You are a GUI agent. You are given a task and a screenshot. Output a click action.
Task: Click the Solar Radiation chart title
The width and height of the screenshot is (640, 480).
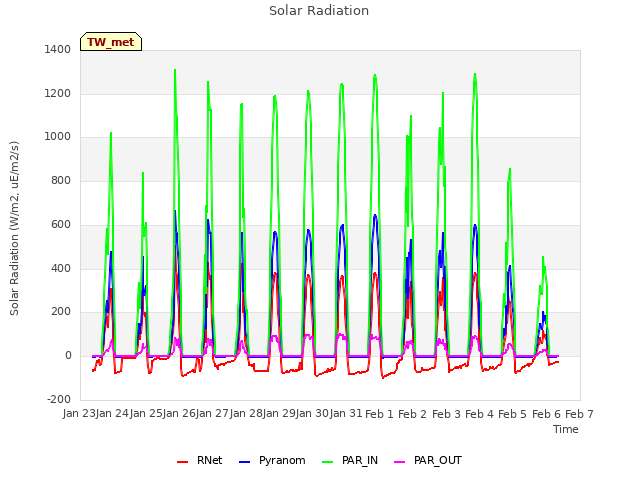coord(319,11)
